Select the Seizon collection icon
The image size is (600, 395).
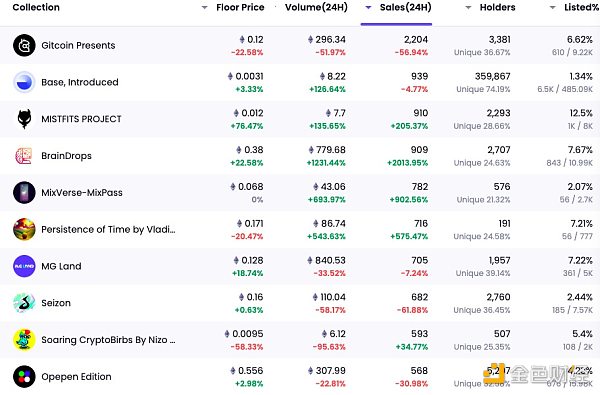(x=24, y=303)
